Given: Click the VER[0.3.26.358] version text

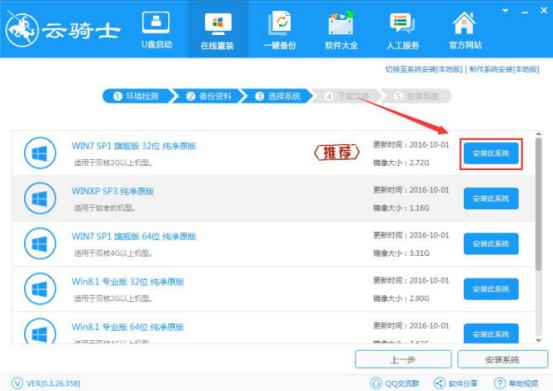Looking at the screenshot, I should (54, 383).
